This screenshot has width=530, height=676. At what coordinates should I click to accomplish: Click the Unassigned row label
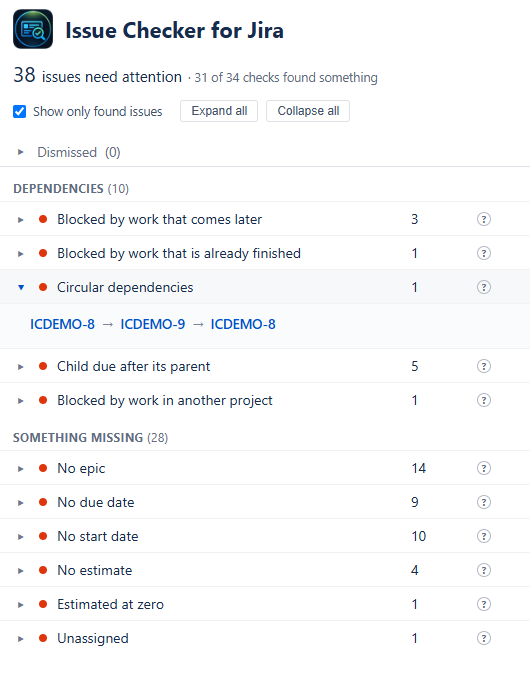coord(93,639)
